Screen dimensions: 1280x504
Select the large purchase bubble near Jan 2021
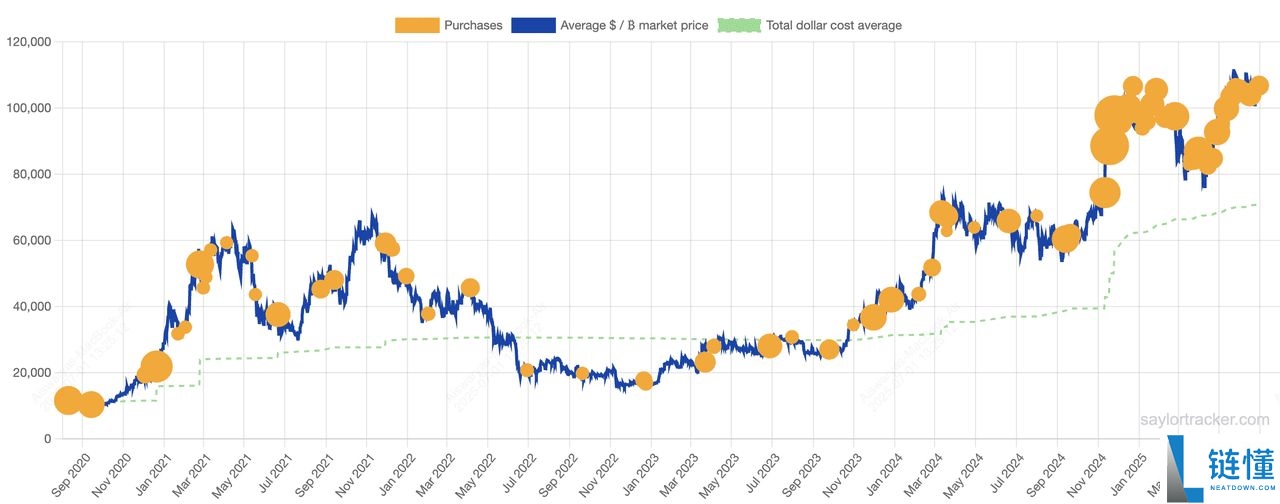(x=156, y=367)
